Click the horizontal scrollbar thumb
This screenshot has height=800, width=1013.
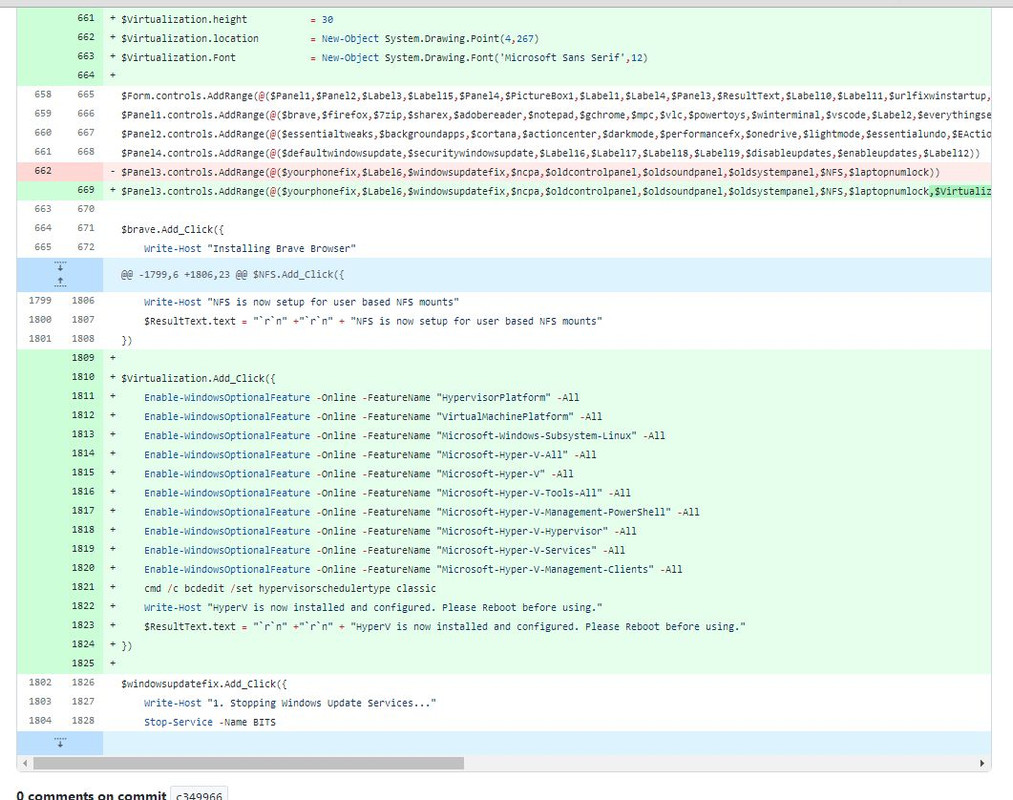click(249, 763)
